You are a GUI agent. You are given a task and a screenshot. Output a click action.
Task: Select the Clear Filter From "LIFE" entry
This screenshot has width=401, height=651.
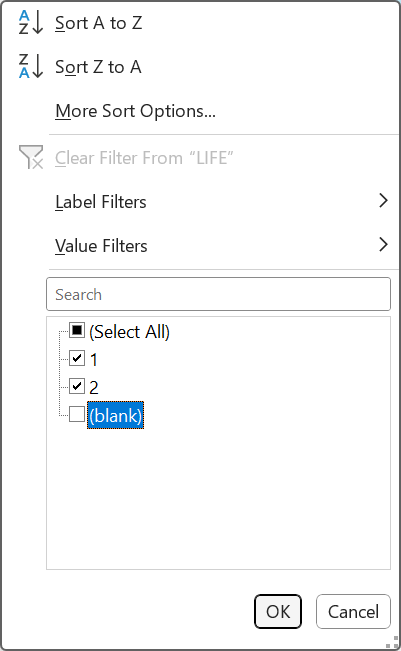click(144, 158)
